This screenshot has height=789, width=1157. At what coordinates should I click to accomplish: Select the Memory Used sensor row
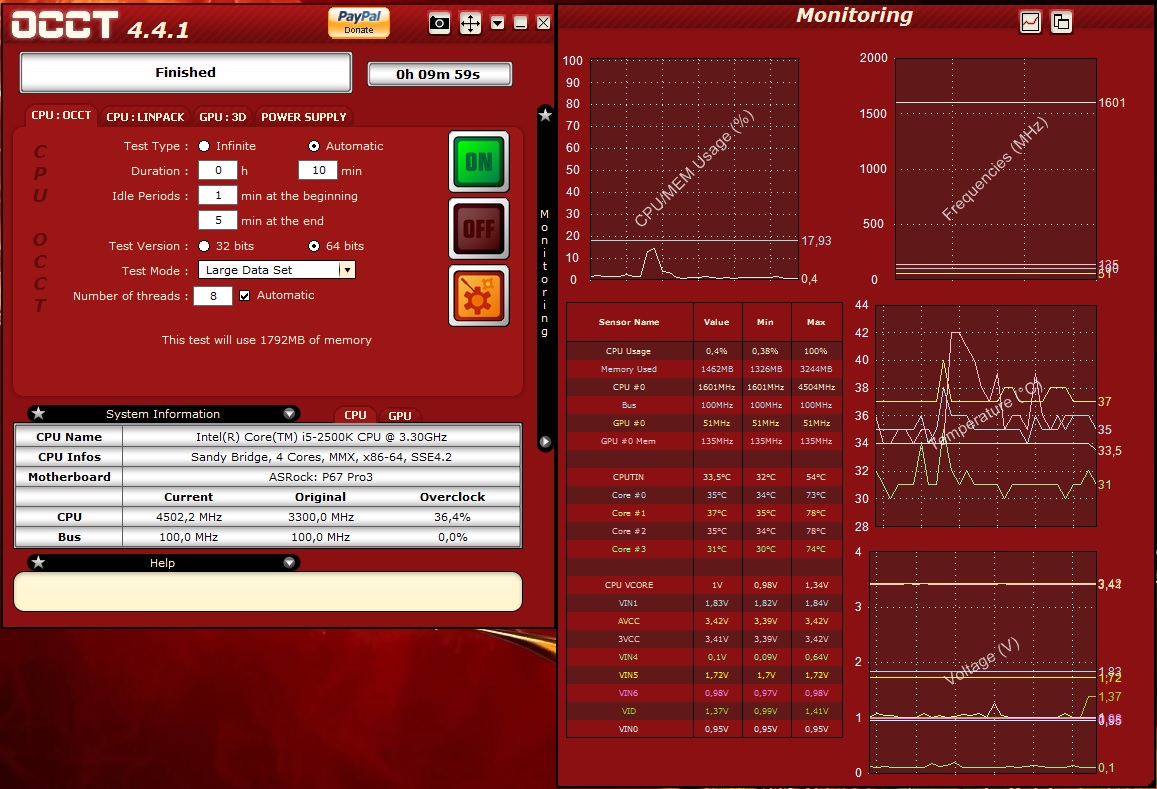[x=704, y=369]
